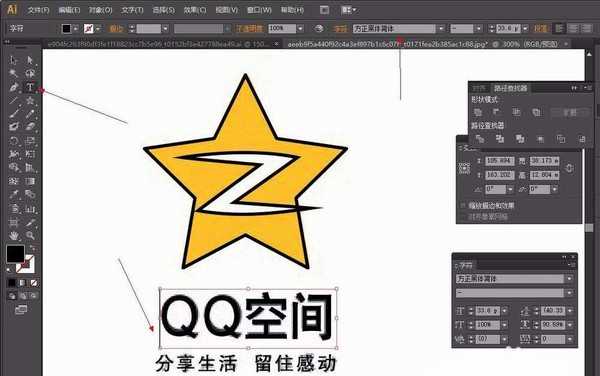Click the Expand button in Pathfinder panel
Screen dimensions: 600x376
click(x=569, y=112)
